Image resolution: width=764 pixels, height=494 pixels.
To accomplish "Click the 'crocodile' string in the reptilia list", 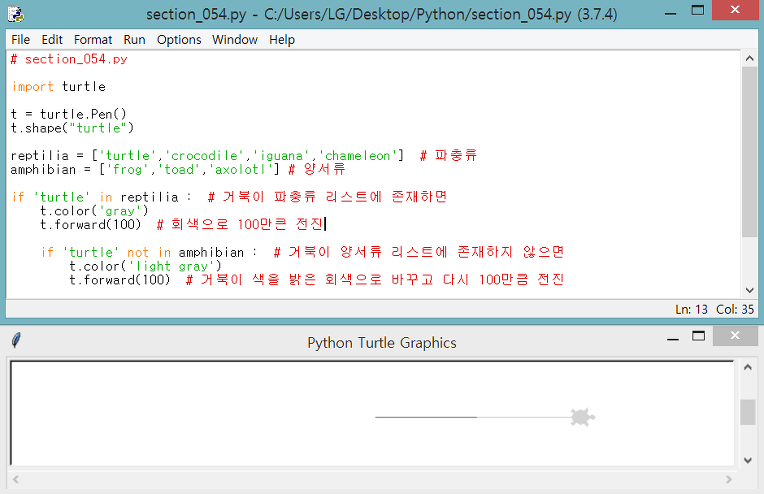I will 204,156.
